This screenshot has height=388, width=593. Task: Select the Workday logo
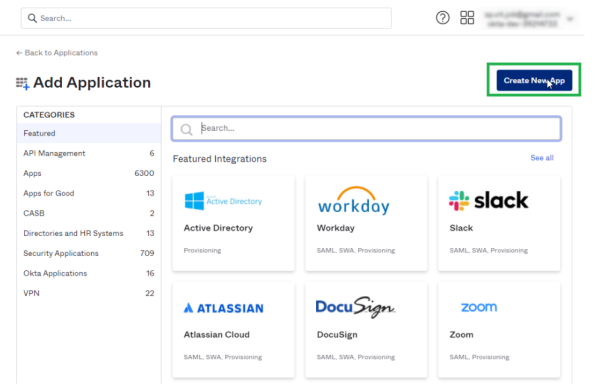tap(354, 201)
